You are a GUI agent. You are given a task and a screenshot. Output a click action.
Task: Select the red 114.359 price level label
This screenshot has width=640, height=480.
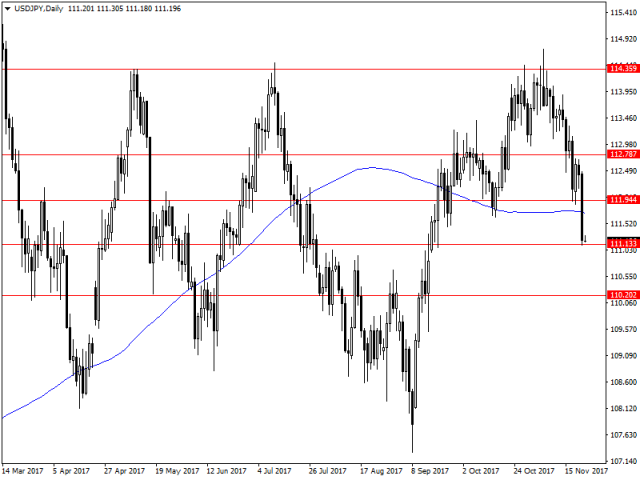pyautogui.click(x=623, y=68)
